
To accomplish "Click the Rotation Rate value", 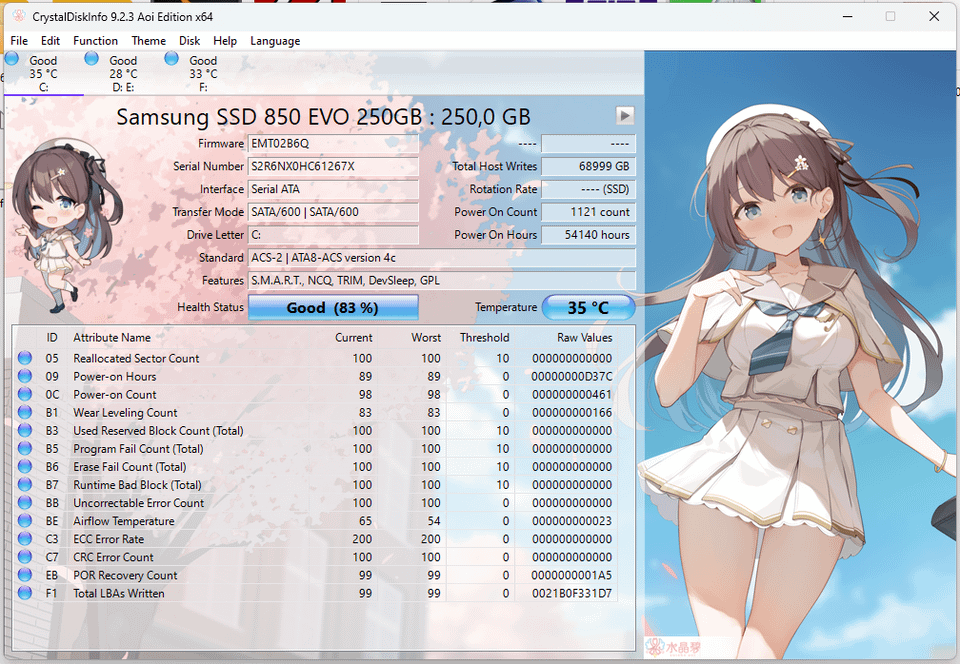I will [588, 189].
